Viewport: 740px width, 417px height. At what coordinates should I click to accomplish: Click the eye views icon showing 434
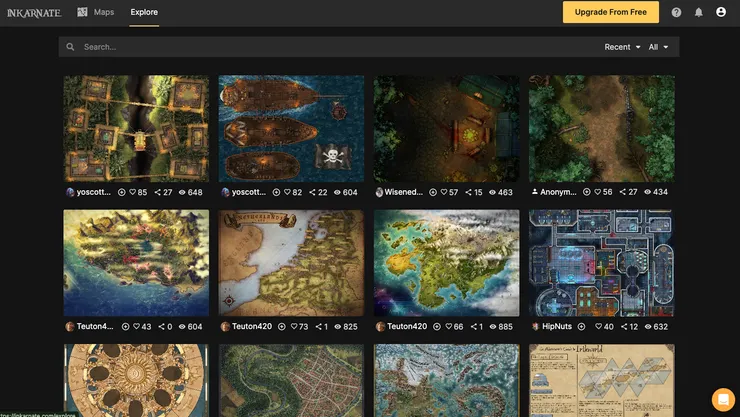[x=648, y=192]
